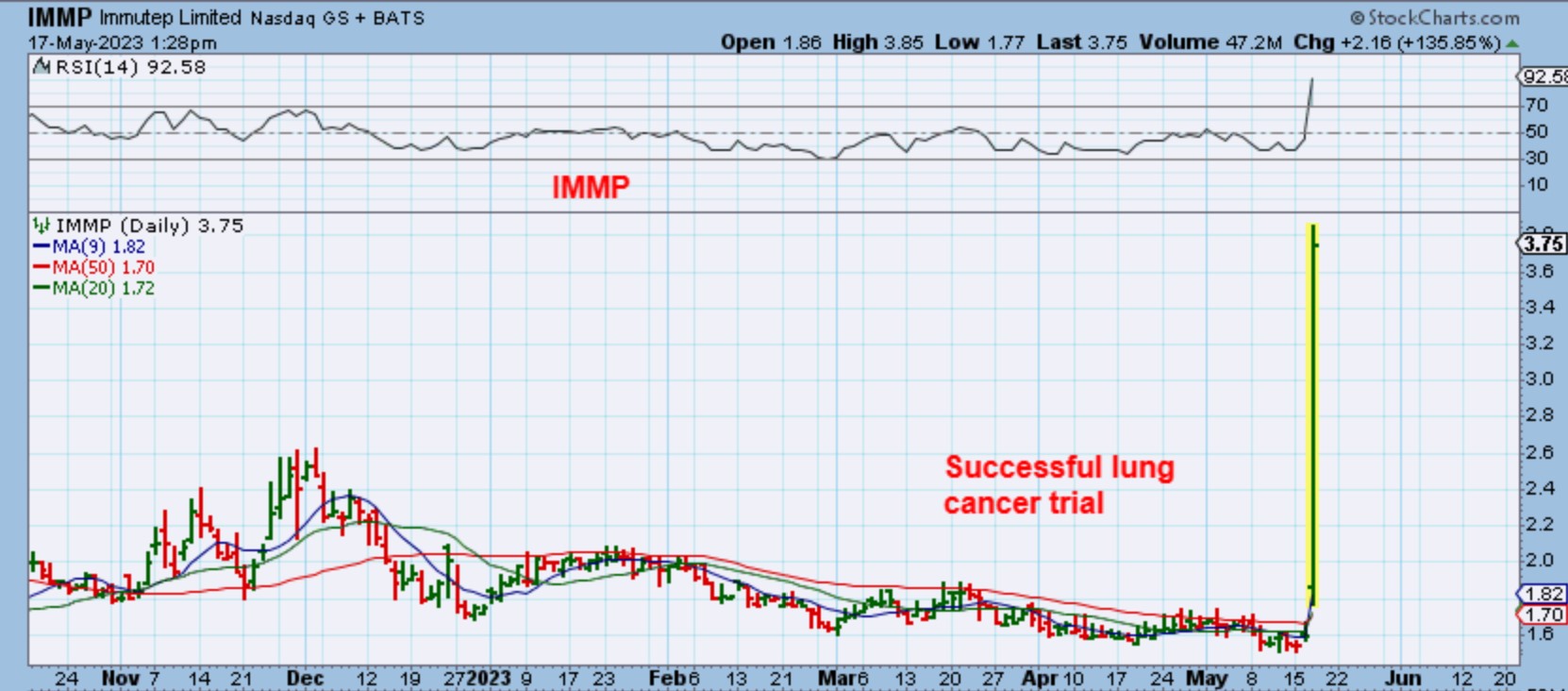This screenshot has width=1568, height=691.
Task: Click the Low 1.77 quote value
Action: point(979,42)
